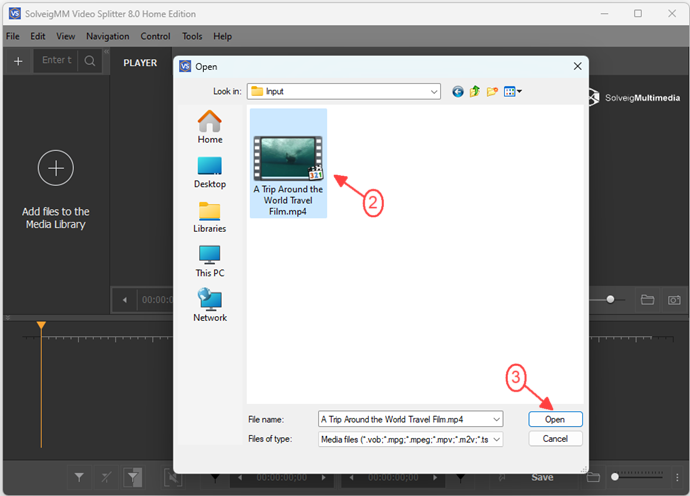Click the highlighted funnel icon in the bottom toolbar
The image size is (690, 496).
tap(133, 477)
